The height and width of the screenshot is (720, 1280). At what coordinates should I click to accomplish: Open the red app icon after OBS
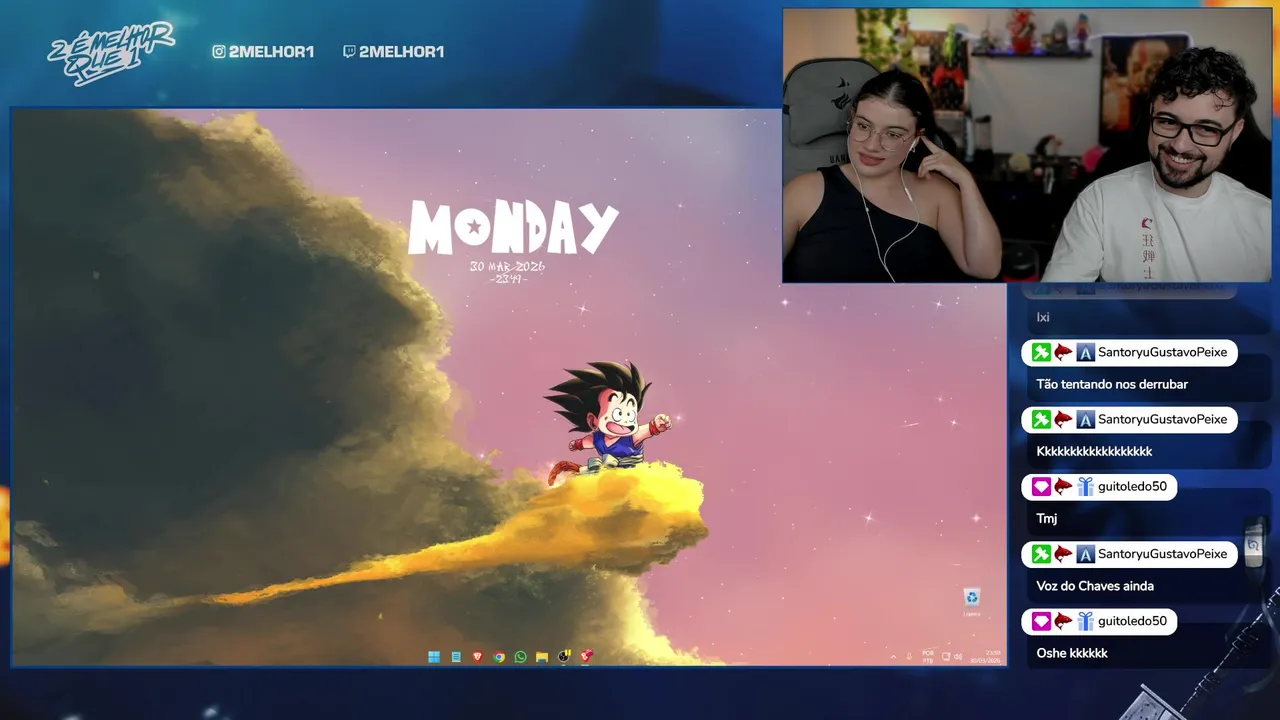coord(586,657)
